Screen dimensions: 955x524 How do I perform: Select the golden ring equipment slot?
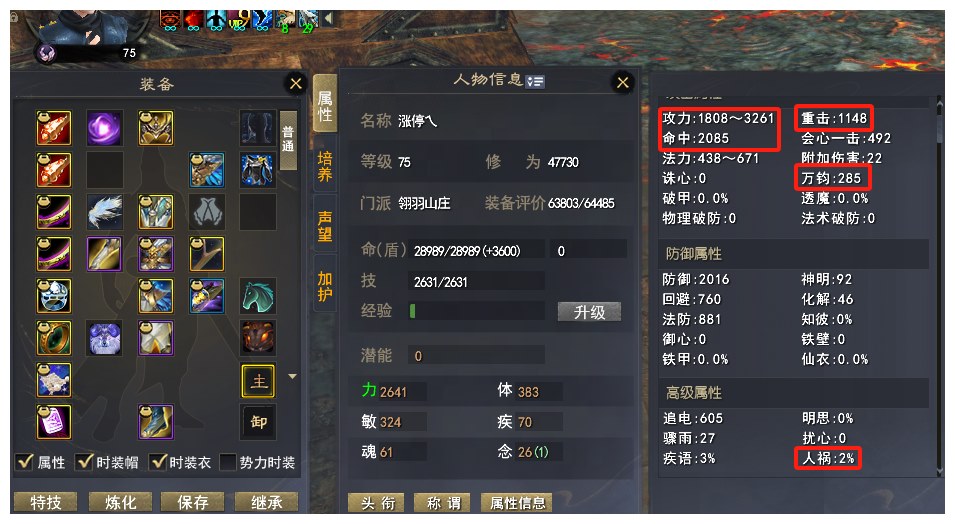coord(54,338)
